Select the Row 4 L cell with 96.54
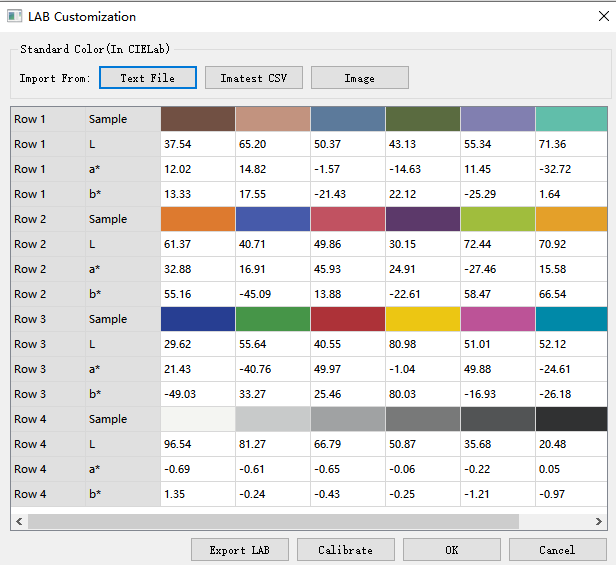The width and height of the screenshot is (616, 565). coord(198,444)
